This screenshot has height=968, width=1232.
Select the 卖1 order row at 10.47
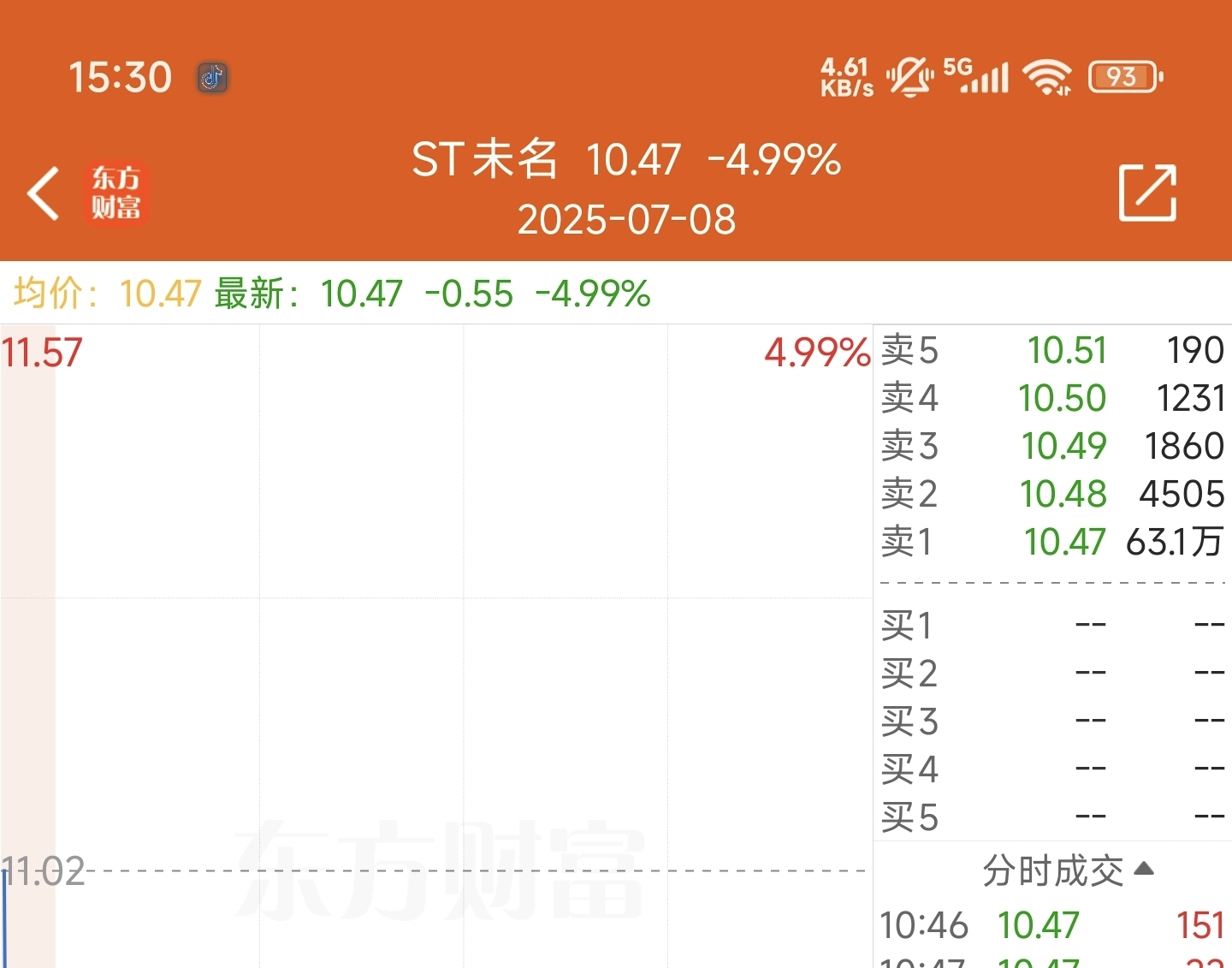[x=1052, y=542]
